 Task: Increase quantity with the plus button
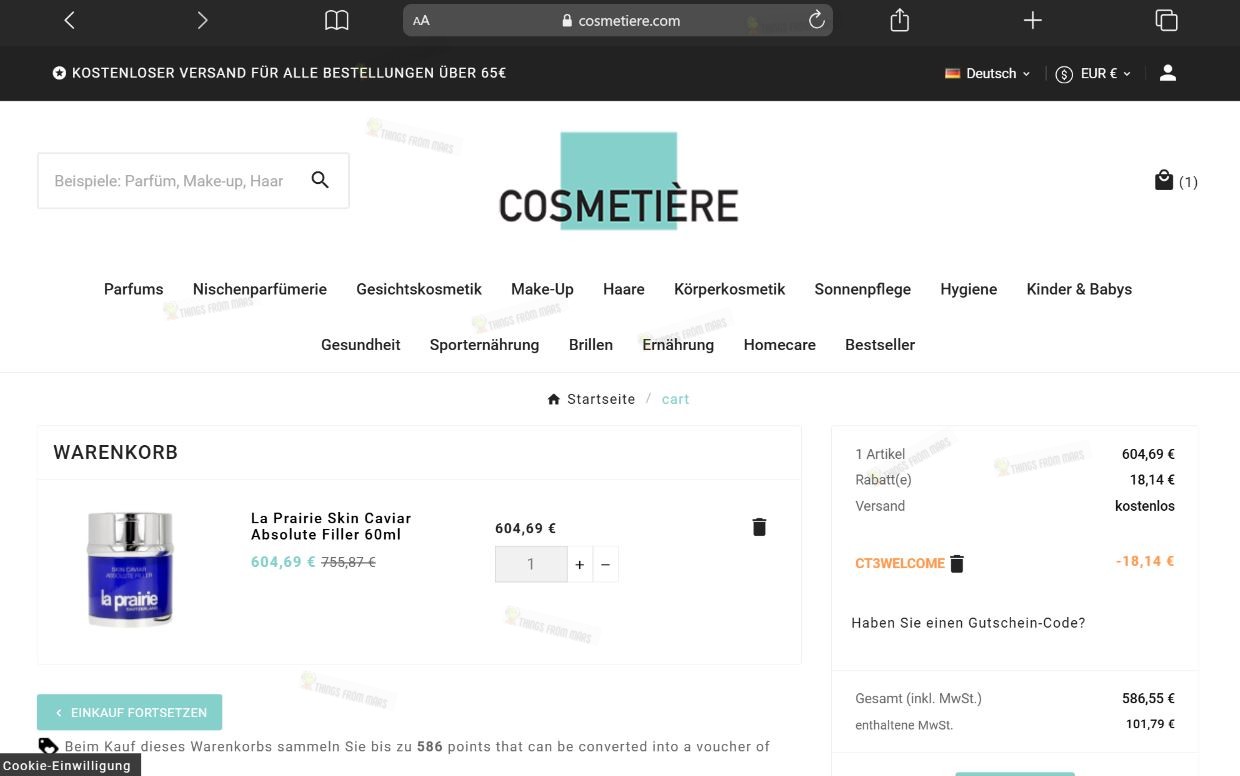tap(580, 564)
